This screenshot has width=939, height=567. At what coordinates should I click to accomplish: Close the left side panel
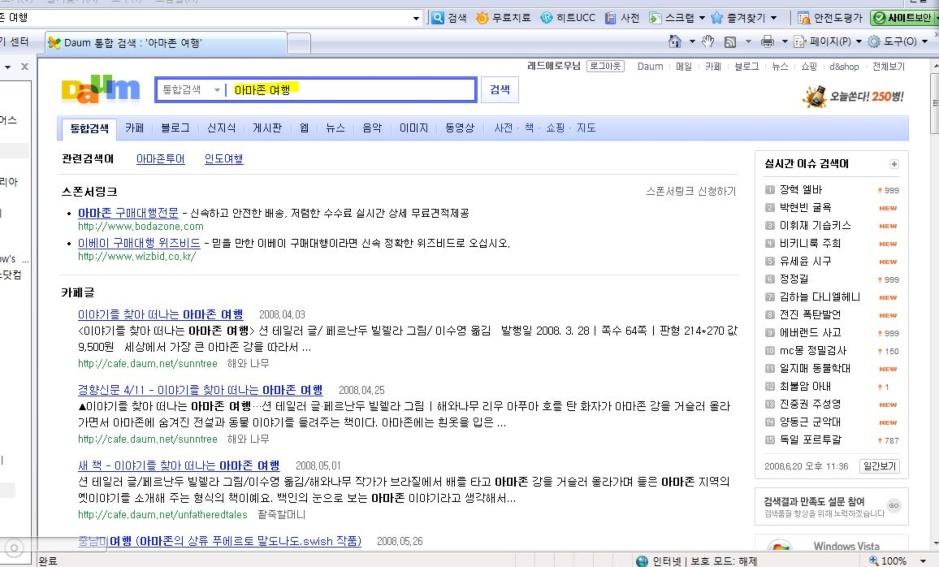[x=25, y=66]
